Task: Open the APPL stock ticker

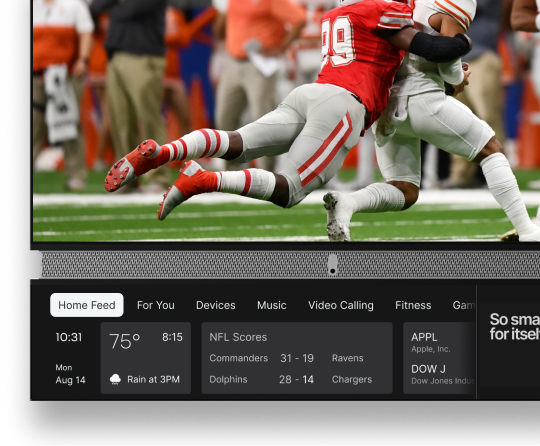Action: (424, 337)
